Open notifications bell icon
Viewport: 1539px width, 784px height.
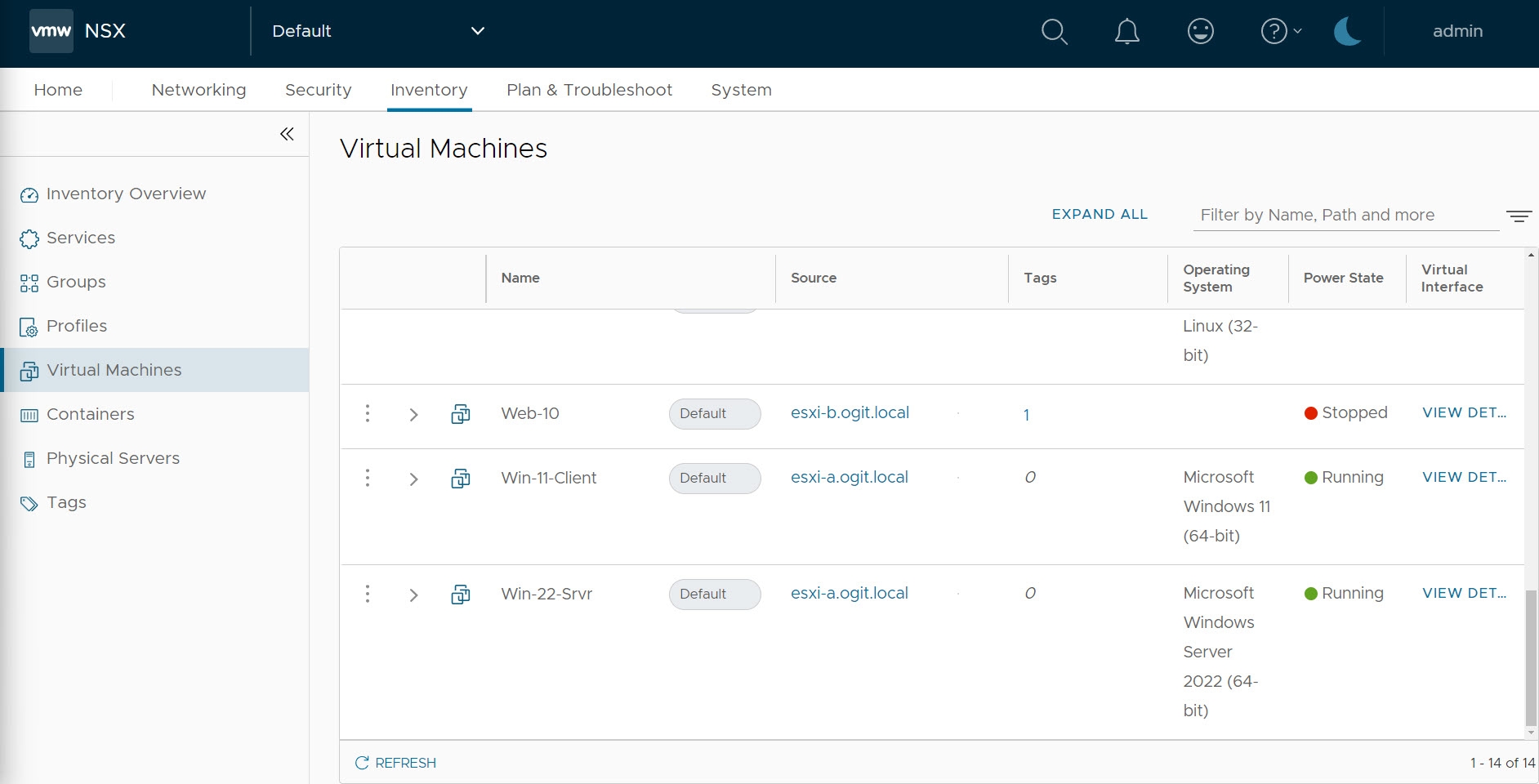1126,32
